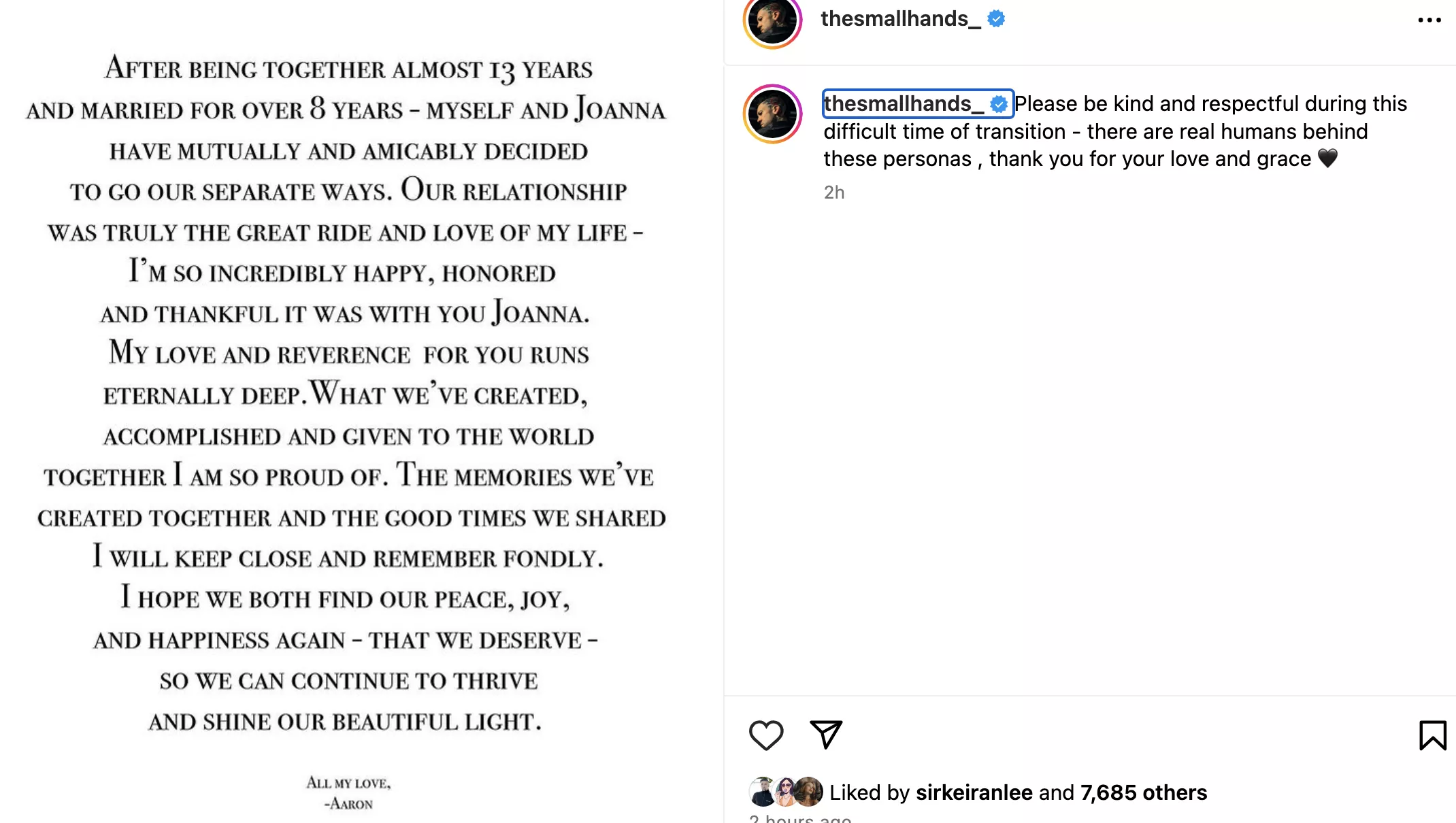Click the caption text about being kind
Screen dimensions: 1456x823
click(1157, 131)
